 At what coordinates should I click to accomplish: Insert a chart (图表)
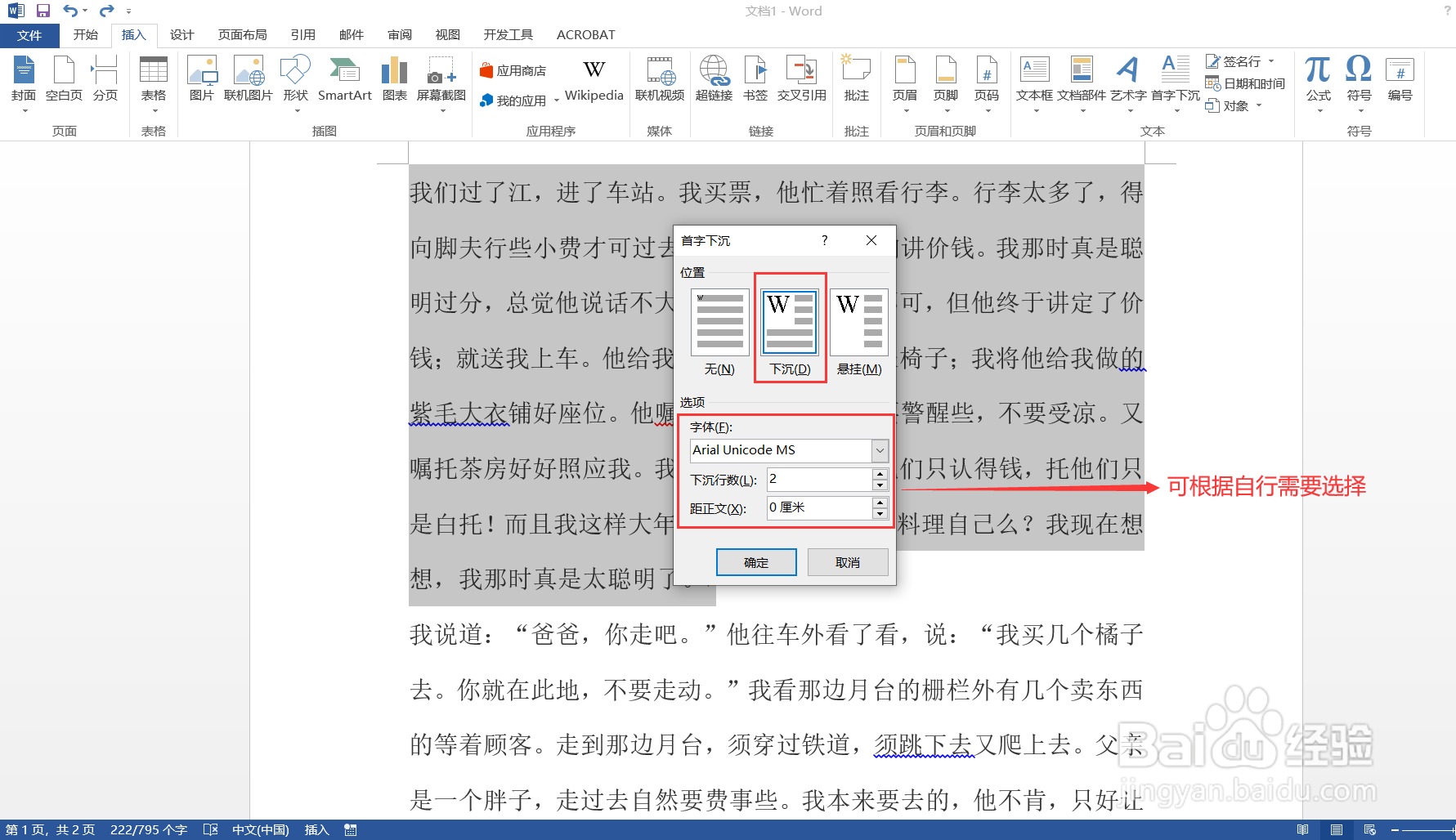(x=394, y=79)
